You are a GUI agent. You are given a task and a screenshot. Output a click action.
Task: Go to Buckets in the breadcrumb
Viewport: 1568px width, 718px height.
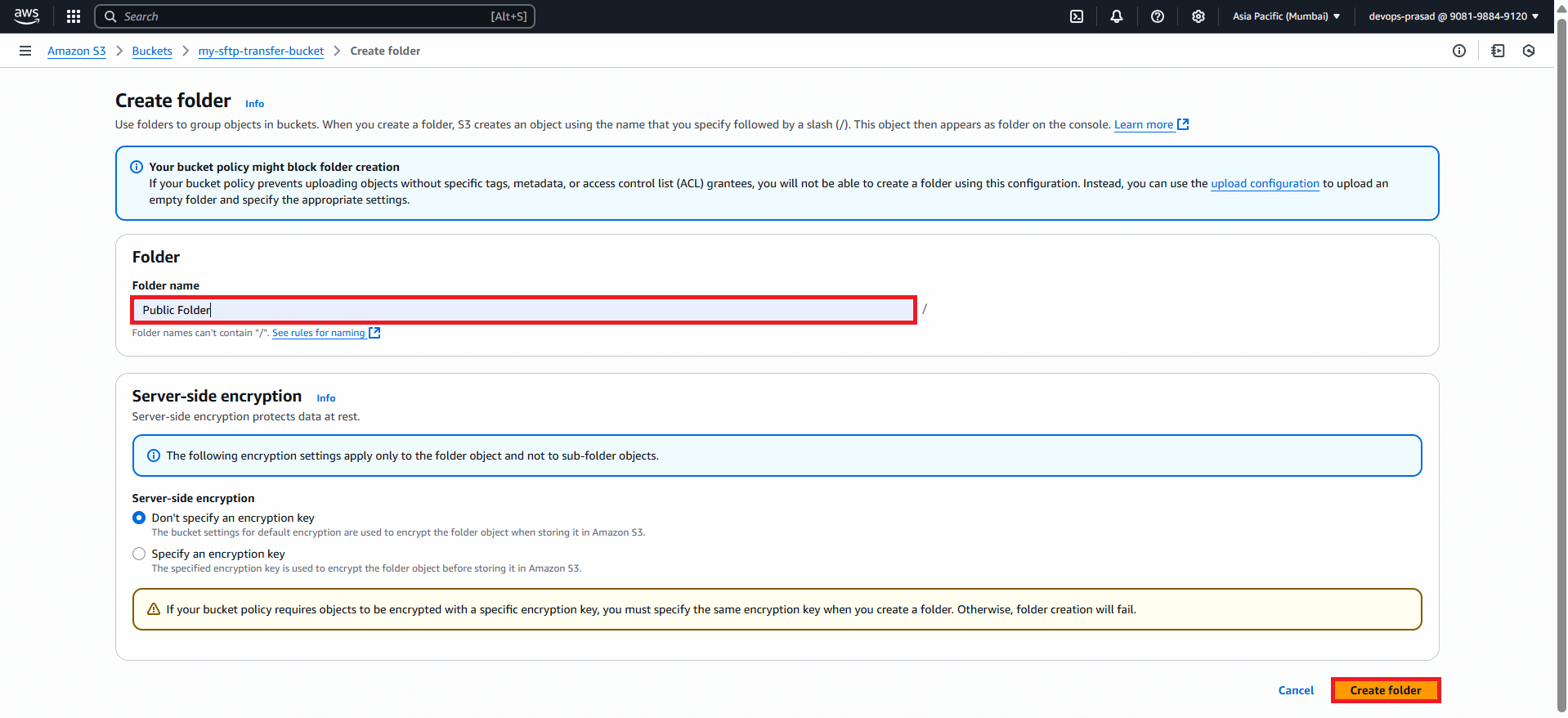point(152,51)
